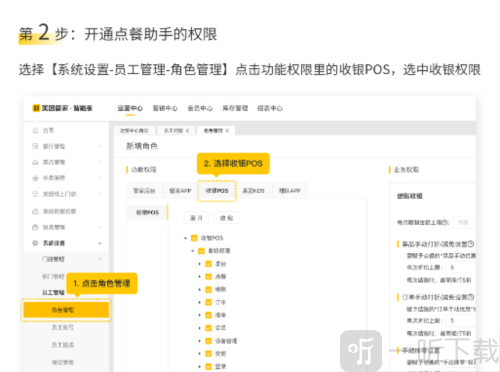Select the 排队APP permission tab
This screenshot has height=372, width=500.
click(x=290, y=191)
